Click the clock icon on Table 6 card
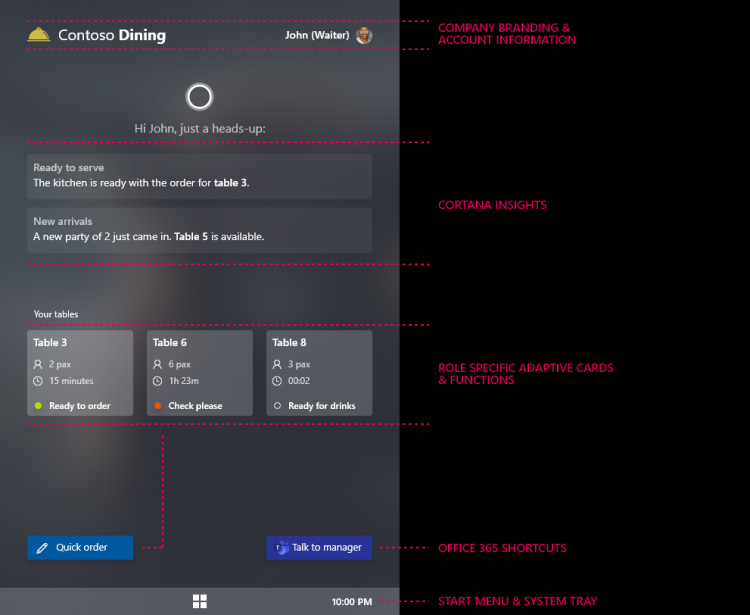The width and height of the screenshot is (750, 615). [158, 381]
